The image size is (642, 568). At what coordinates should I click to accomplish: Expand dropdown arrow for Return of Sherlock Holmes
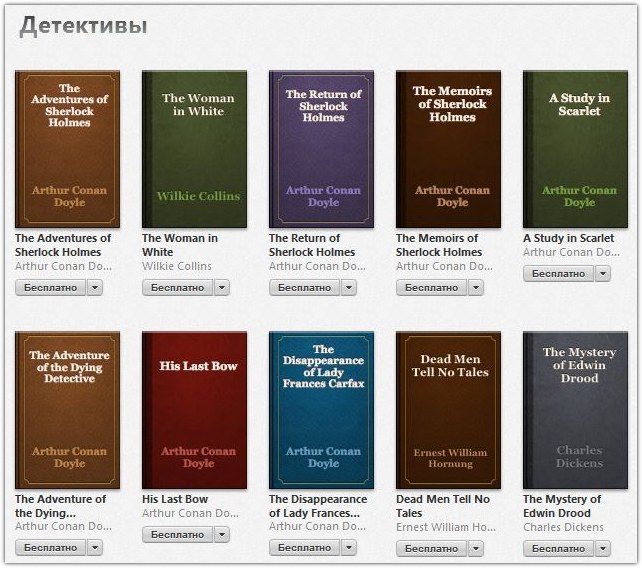(x=348, y=287)
